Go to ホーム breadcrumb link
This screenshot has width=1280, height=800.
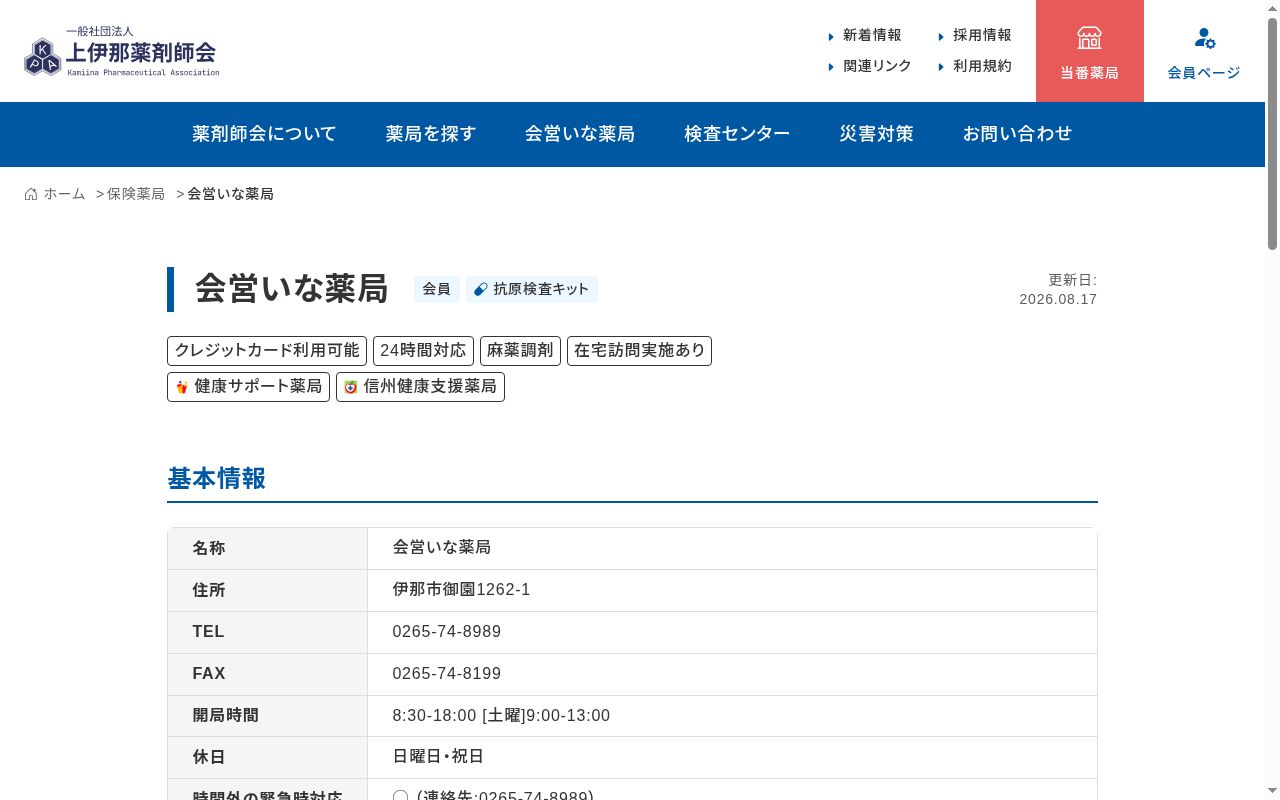coord(64,194)
